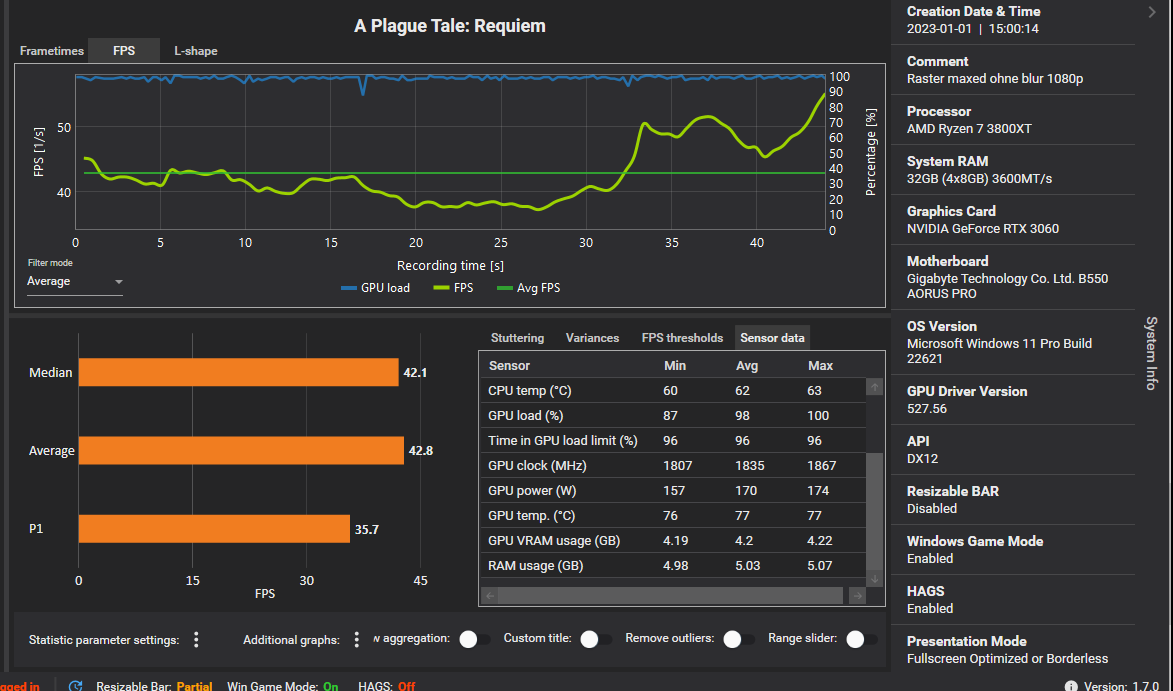Image resolution: width=1173 pixels, height=691 pixels.
Task: Click the refresh icon in status bar
Action: point(75,686)
